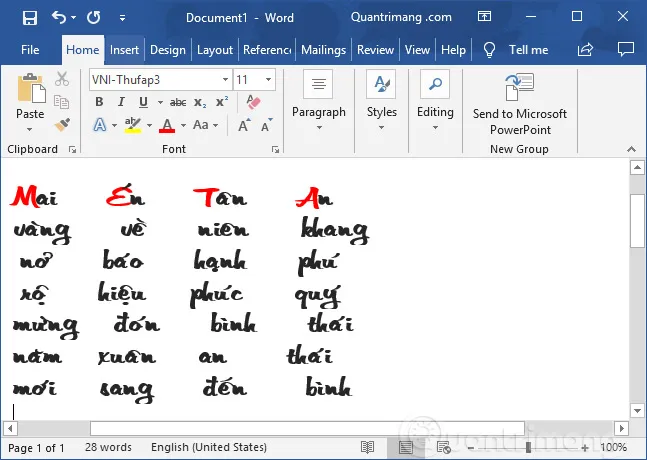This screenshot has width=647, height=460.
Task: Toggle Italic formatting
Action: click(121, 102)
